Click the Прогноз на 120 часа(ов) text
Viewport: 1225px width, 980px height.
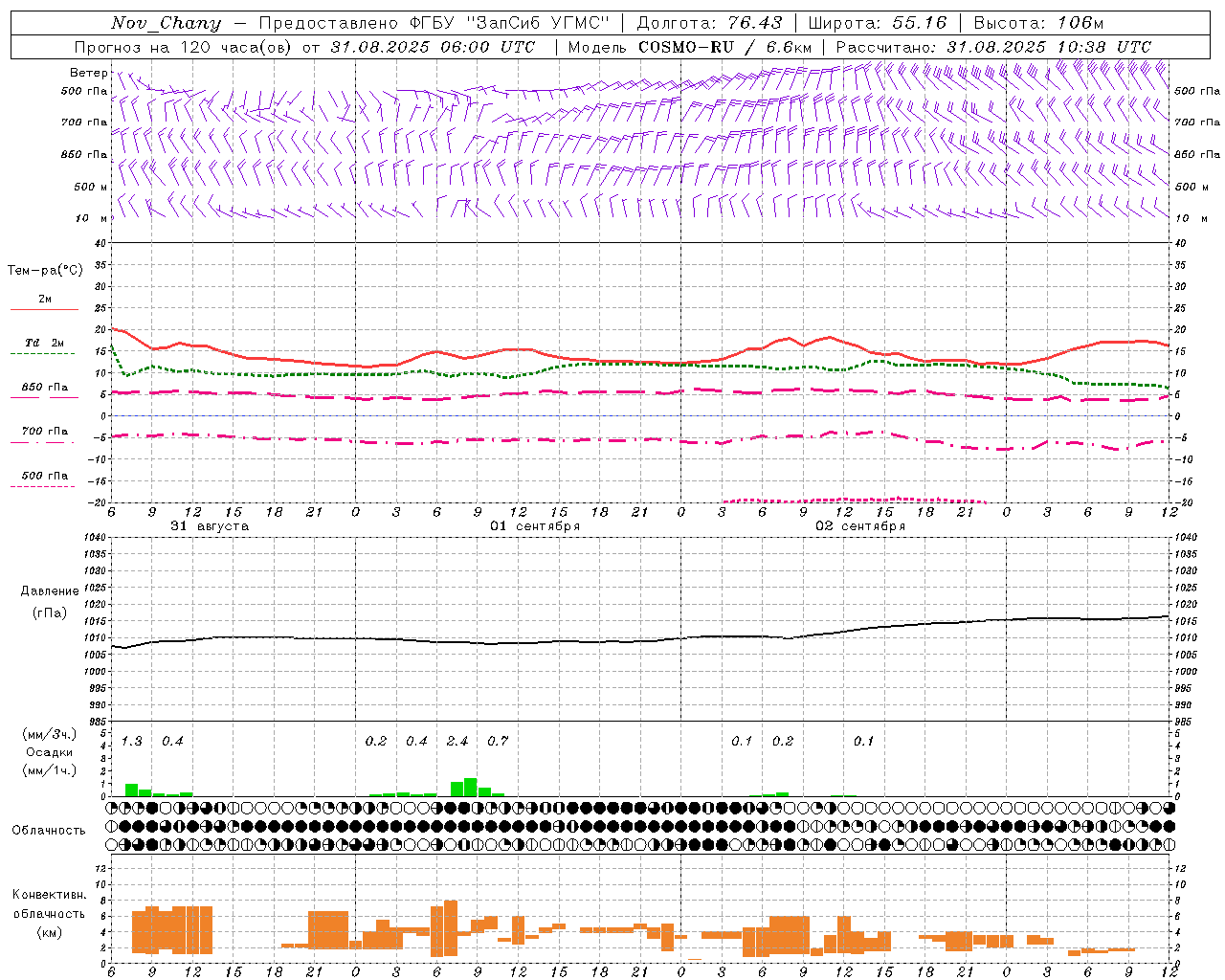click(x=184, y=47)
